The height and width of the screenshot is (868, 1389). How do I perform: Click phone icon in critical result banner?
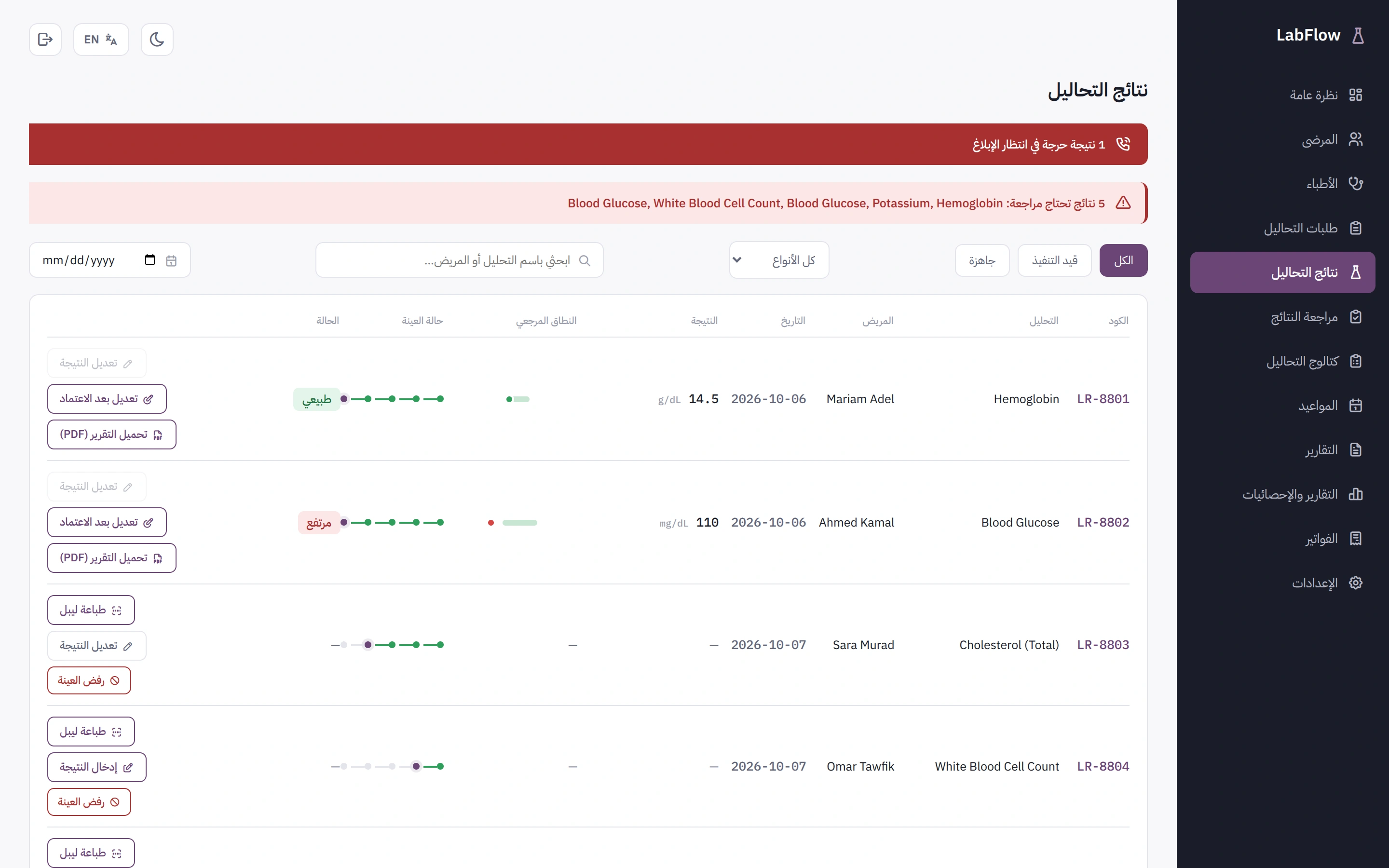1123,144
